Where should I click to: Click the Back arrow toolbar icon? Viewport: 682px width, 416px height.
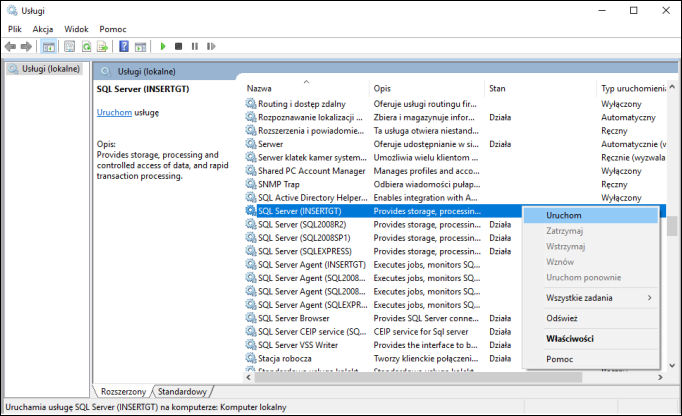click(10, 46)
